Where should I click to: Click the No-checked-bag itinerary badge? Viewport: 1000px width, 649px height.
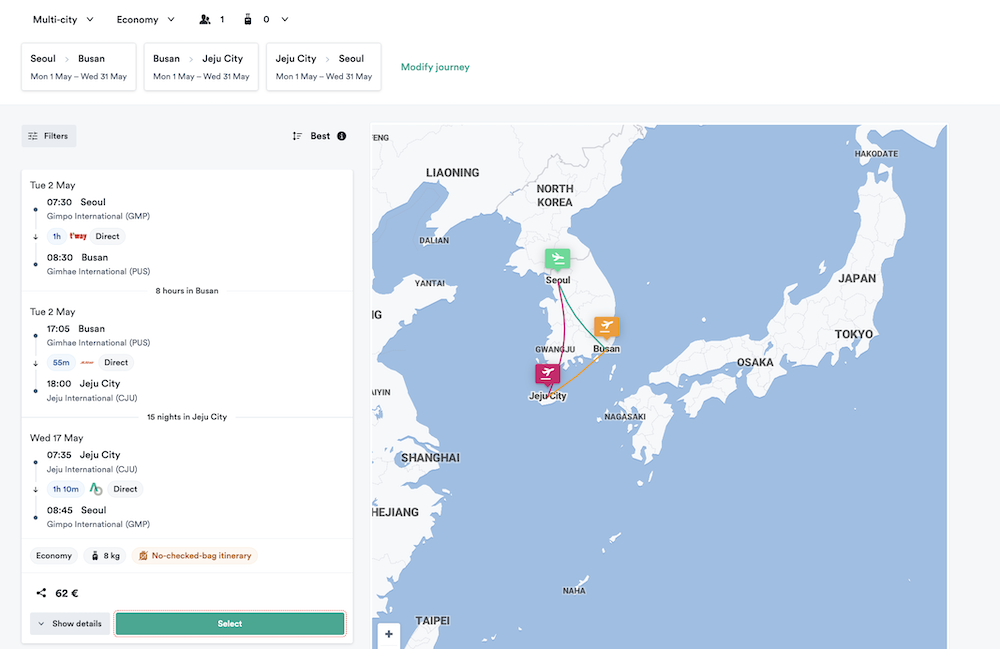(194, 556)
